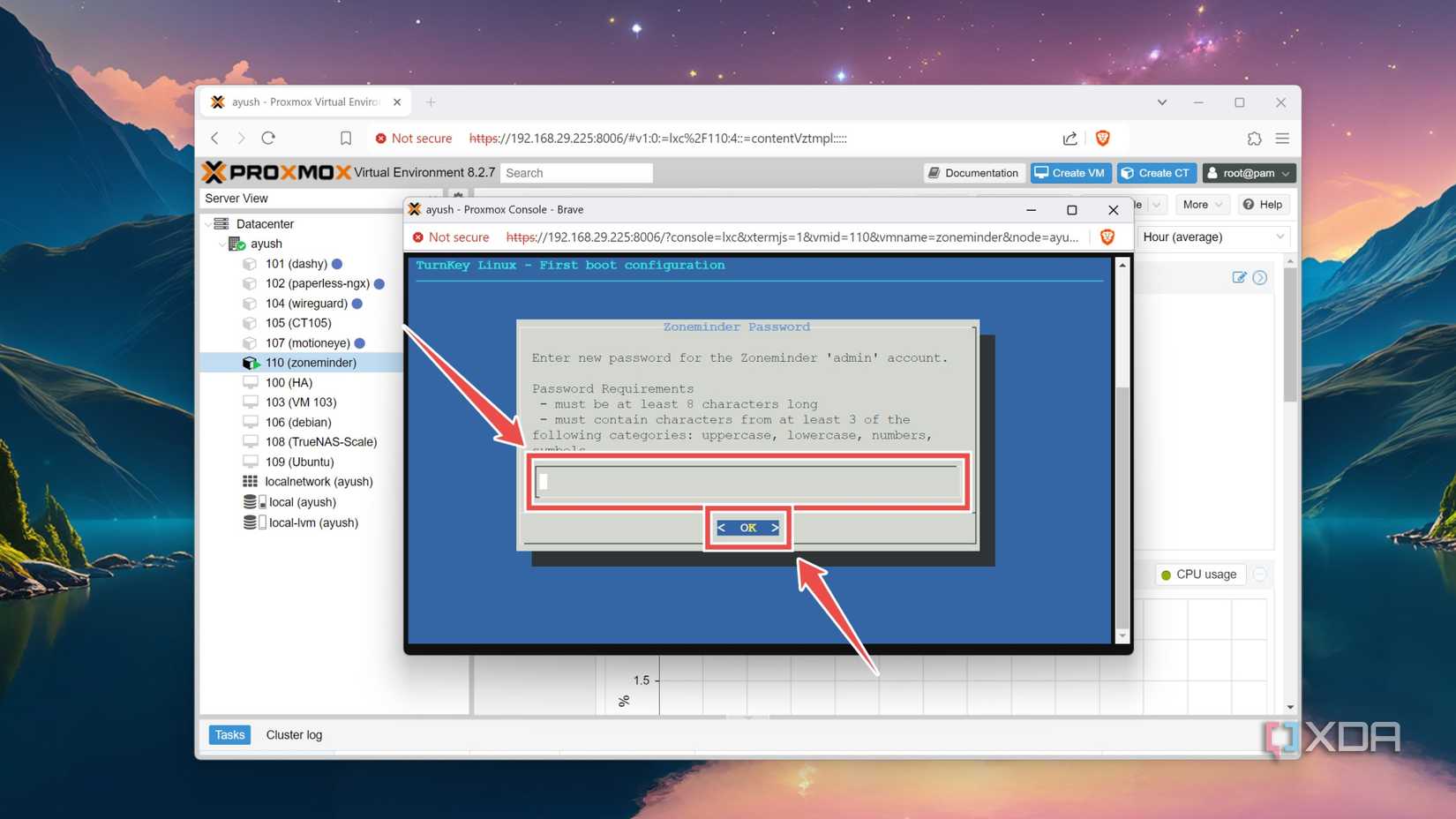
Task: Focus the Proxmox search field
Action: [x=576, y=173]
